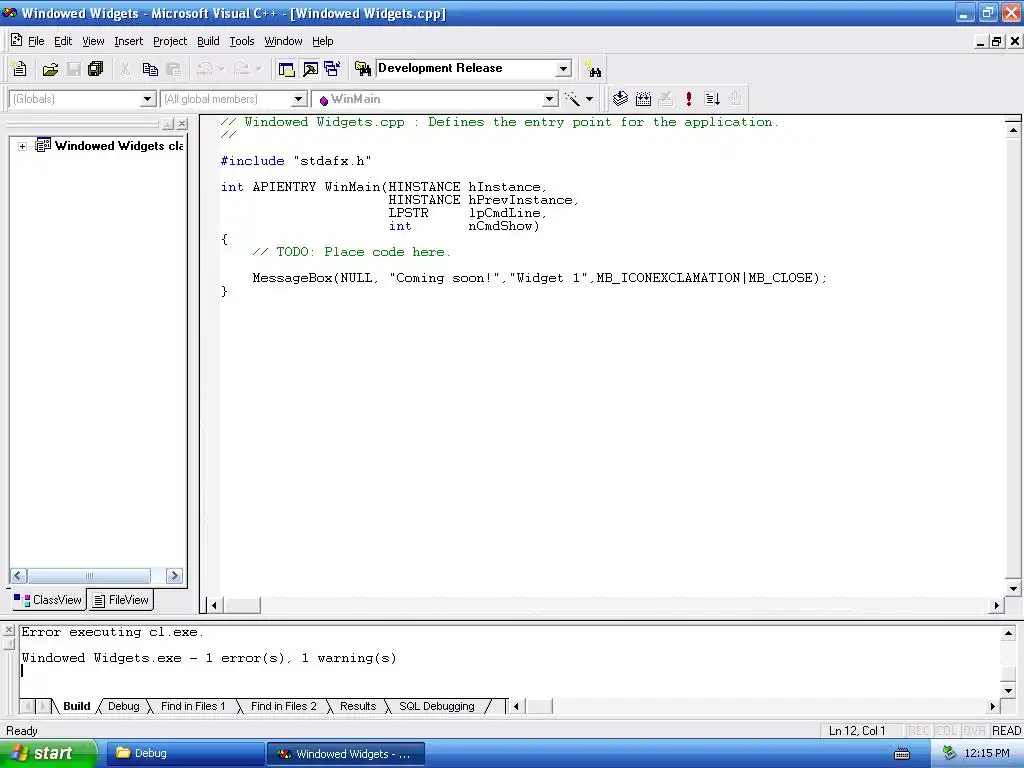Paste from clipboard toolbar icon
Viewport: 1024px width, 768px height.
(174, 69)
